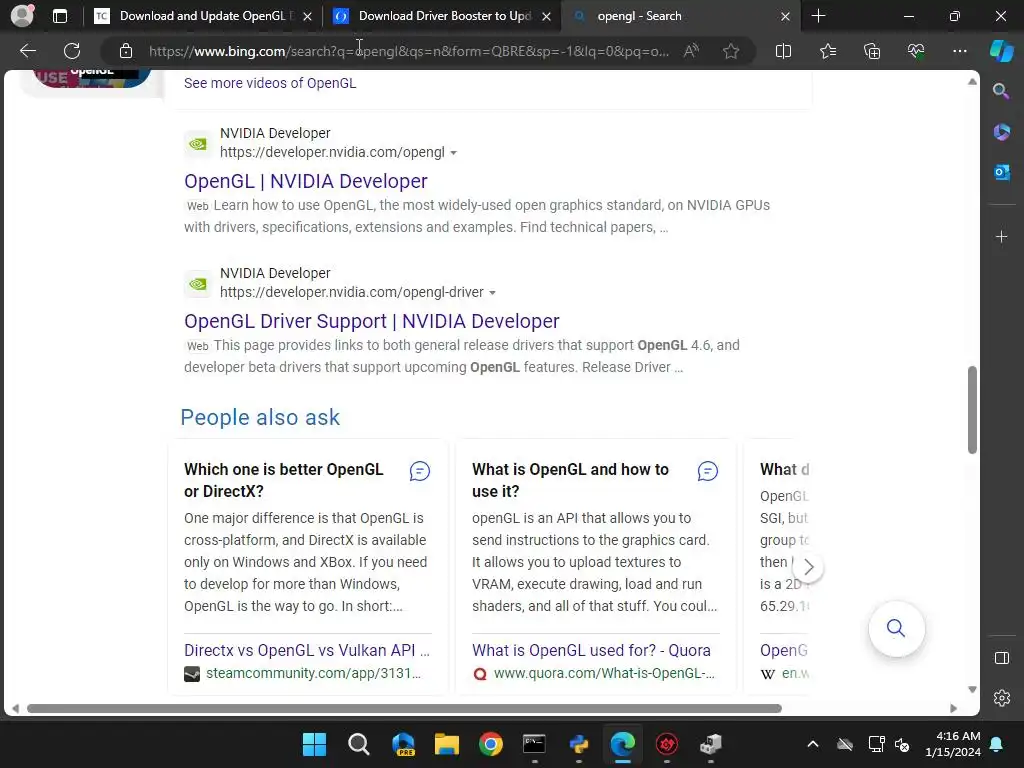Open the sidebar Search icon
The image size is (1024, 768).
pyautogui.click(x=1001, y=91)
